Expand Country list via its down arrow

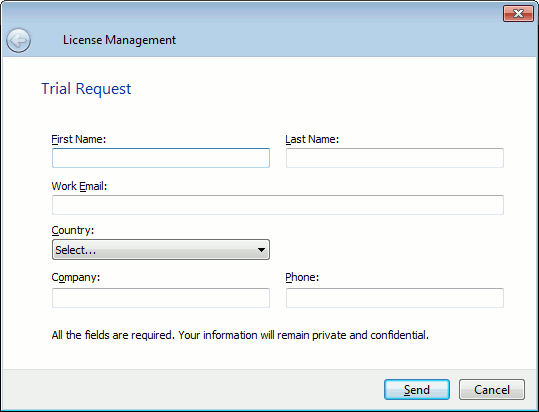coord(261,250)
